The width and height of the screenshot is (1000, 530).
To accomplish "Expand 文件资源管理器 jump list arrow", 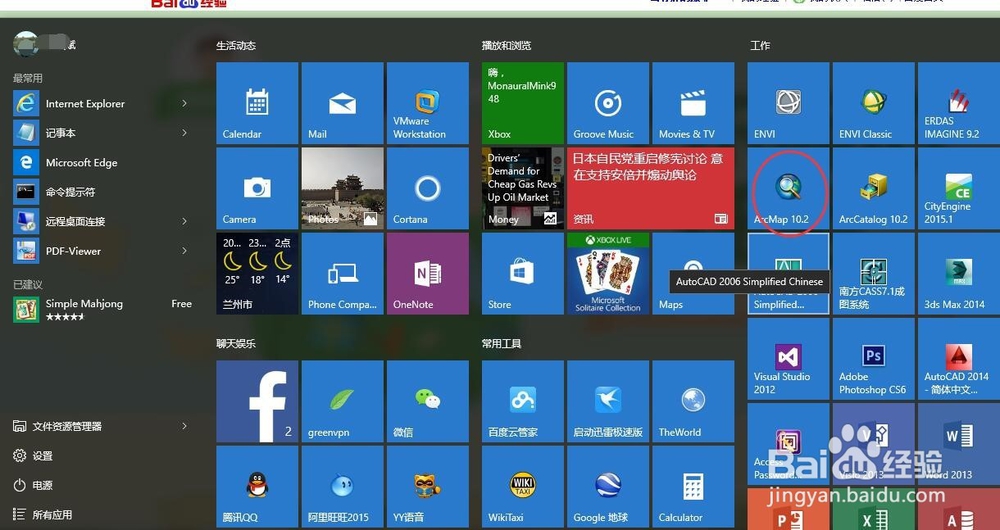I will (x=184, y=426).
